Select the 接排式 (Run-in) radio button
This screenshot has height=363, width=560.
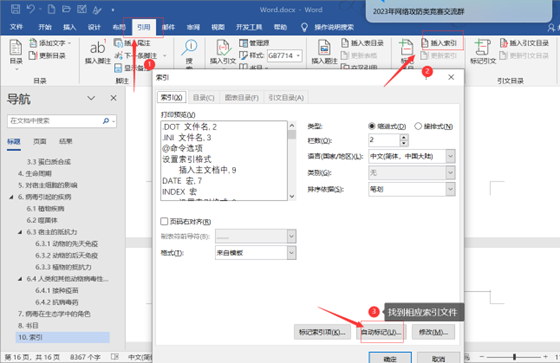tap(418, 126)
